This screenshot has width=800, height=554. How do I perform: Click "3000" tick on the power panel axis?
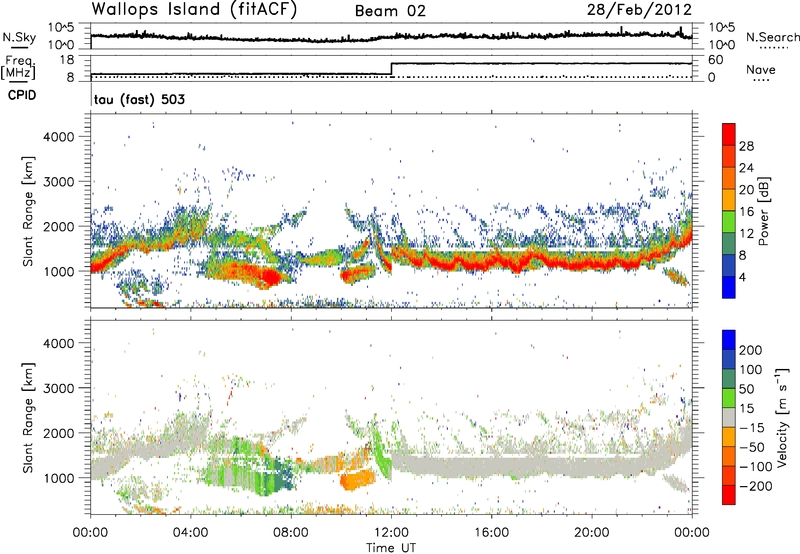[x=58, y=182]
